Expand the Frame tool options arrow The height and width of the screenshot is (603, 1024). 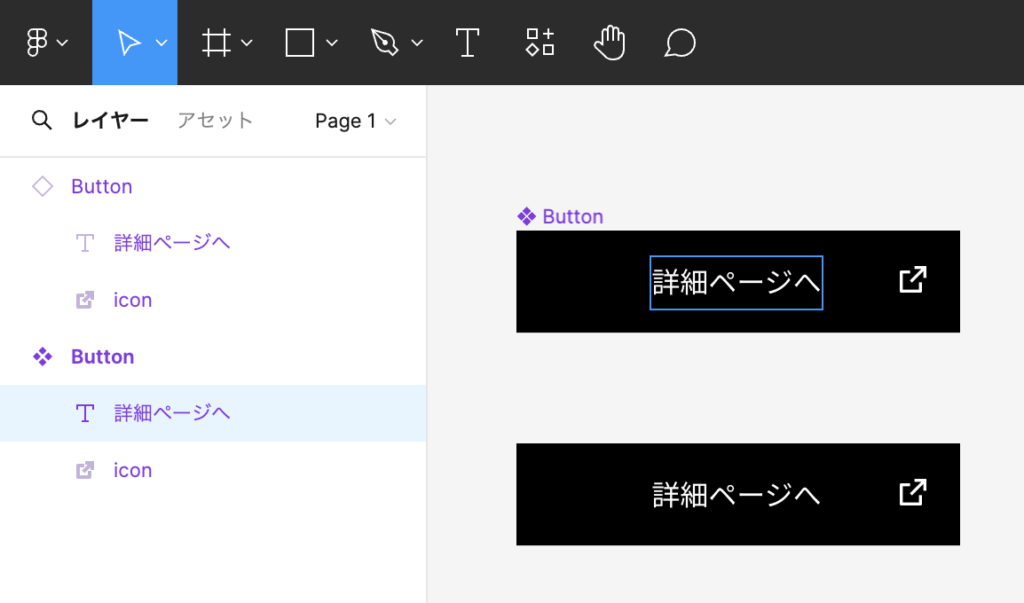tap(247, 43)
